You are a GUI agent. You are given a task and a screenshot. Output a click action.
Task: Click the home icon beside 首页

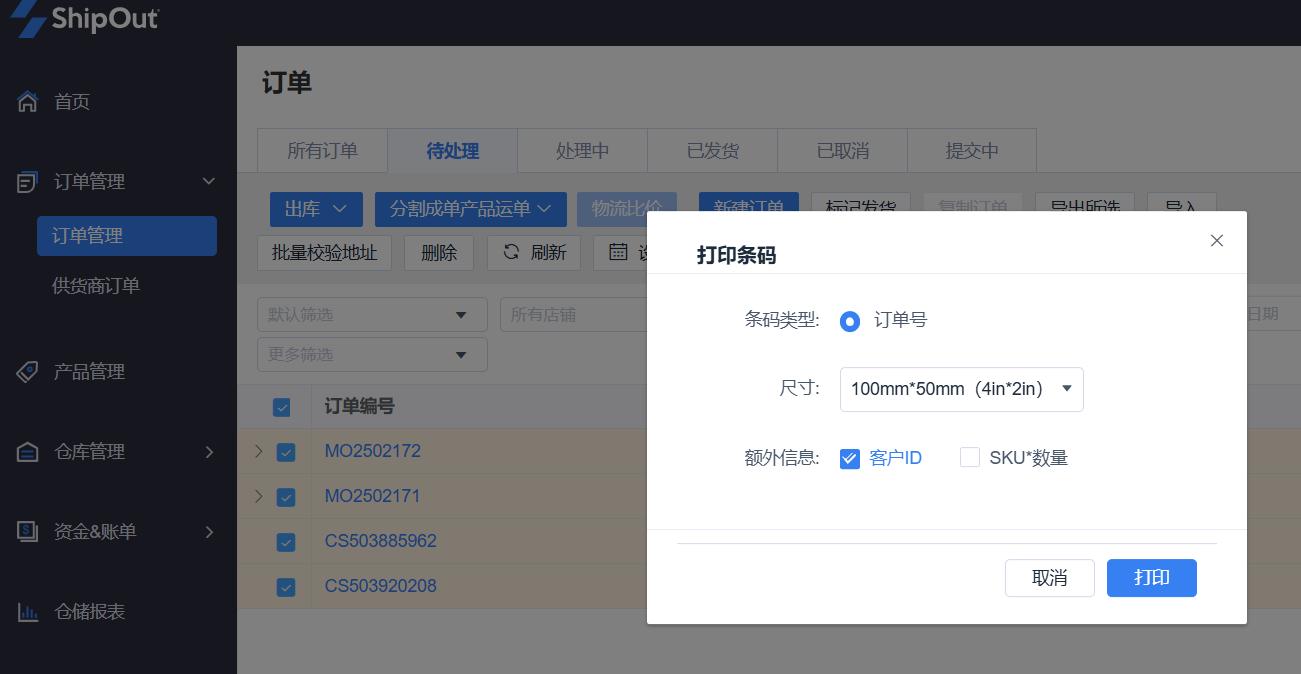(x=28, y=102)
